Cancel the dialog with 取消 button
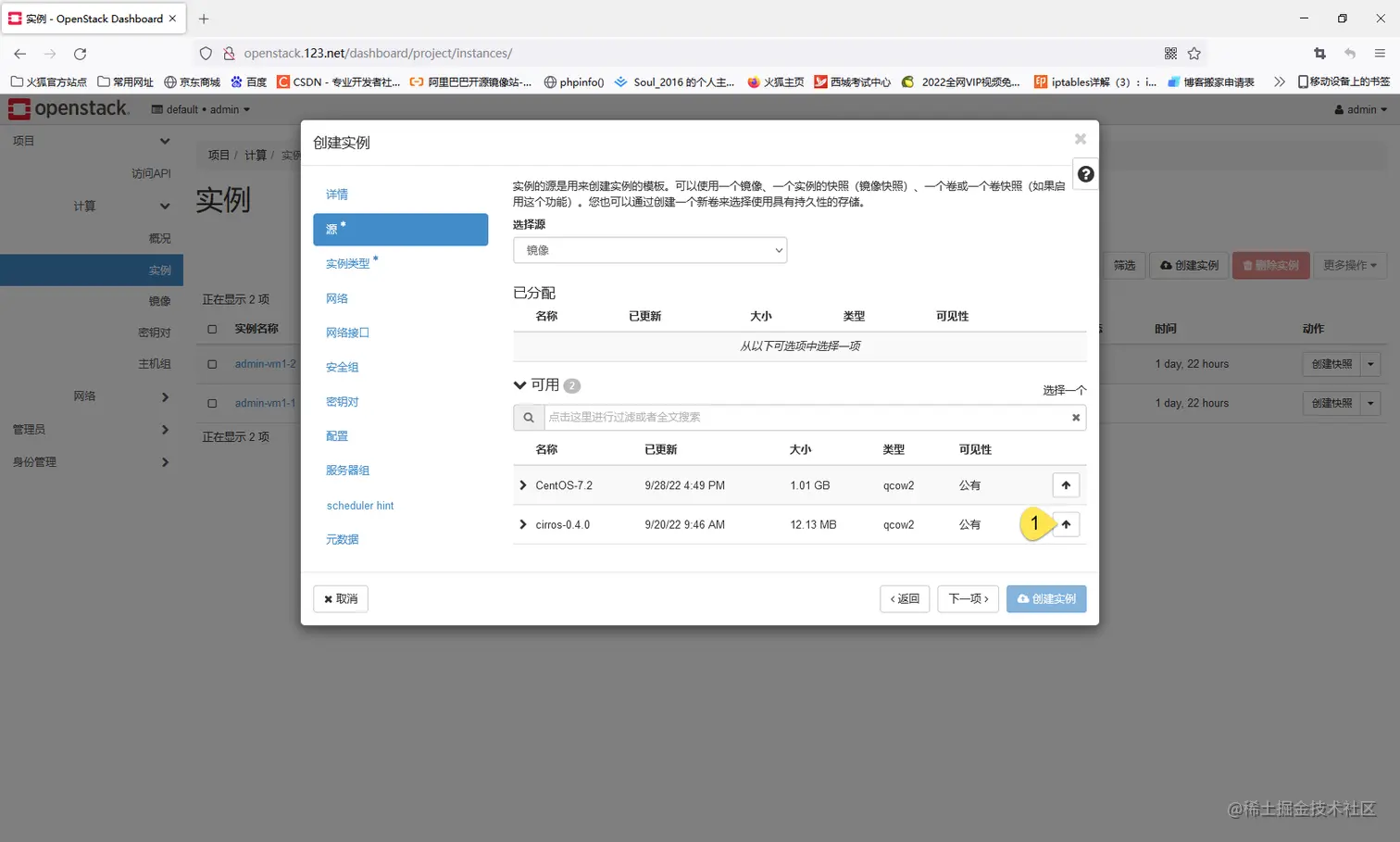The width and height of the screenshot is (1400, 842). coord(340,598)
